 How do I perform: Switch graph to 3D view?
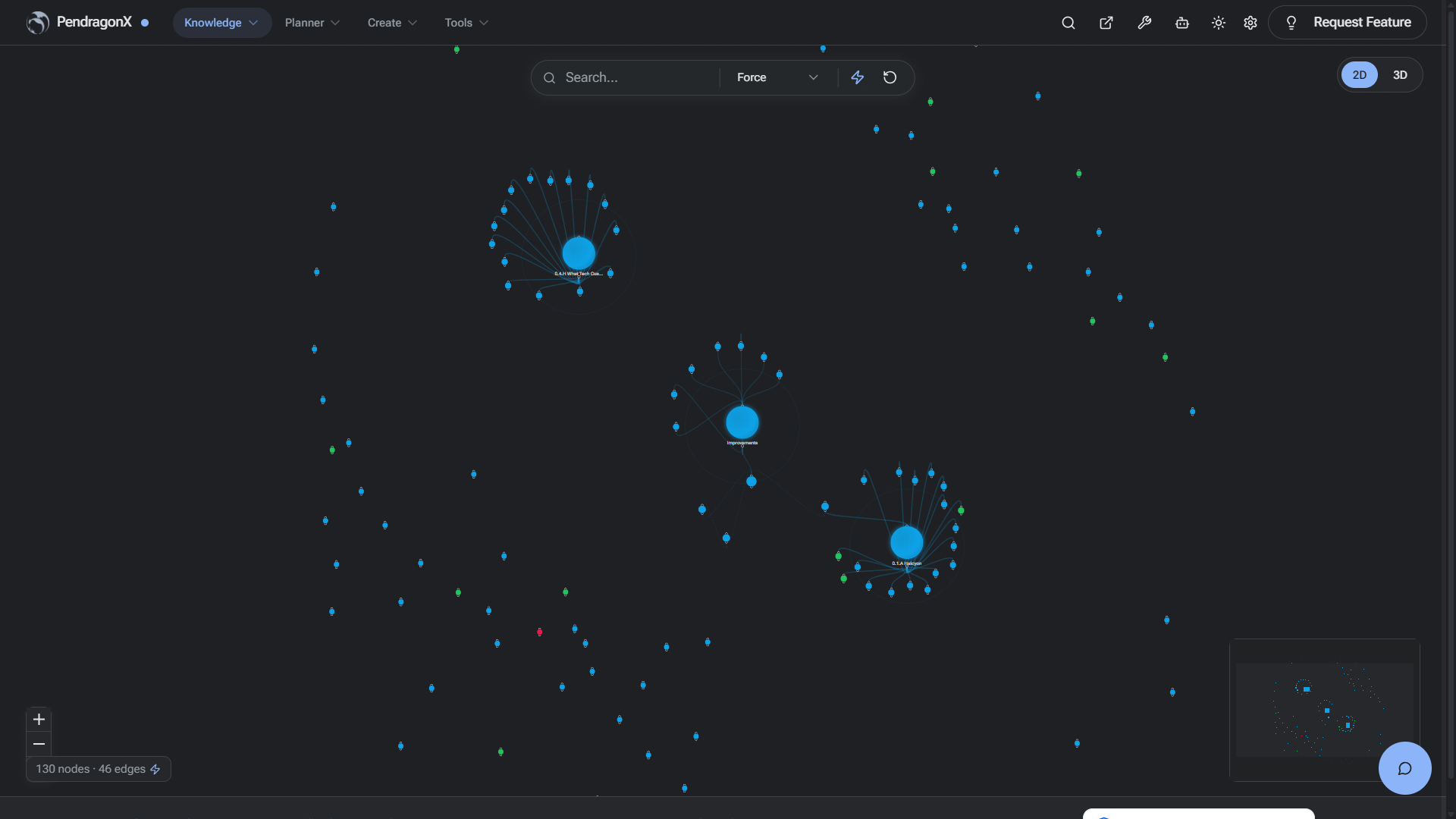1400,75
